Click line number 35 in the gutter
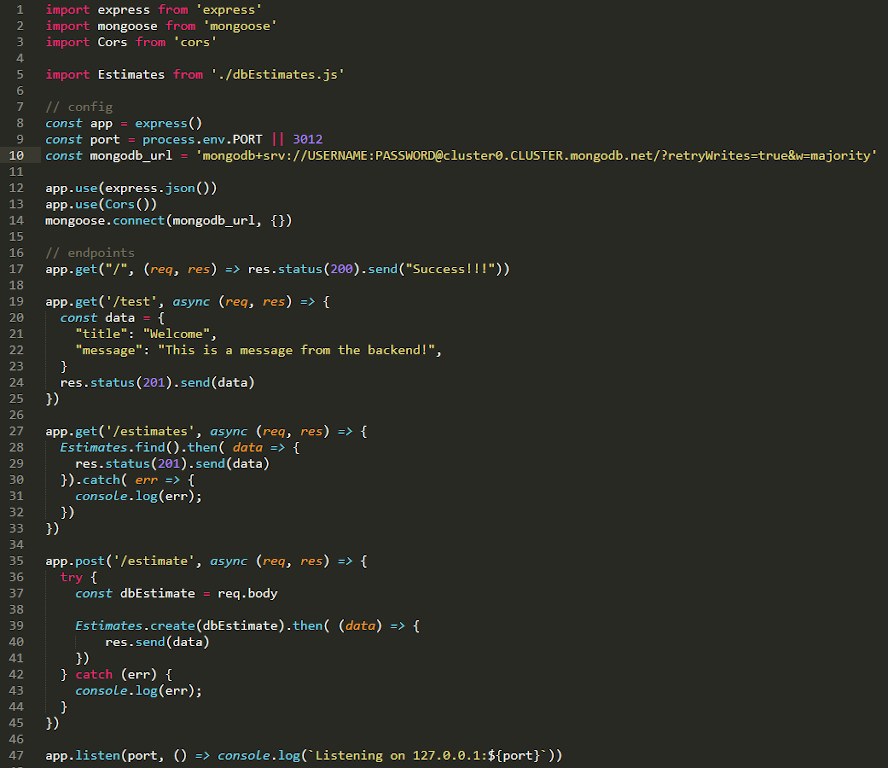The height and width of the screenshot is (768, 888). click(16, 561)
